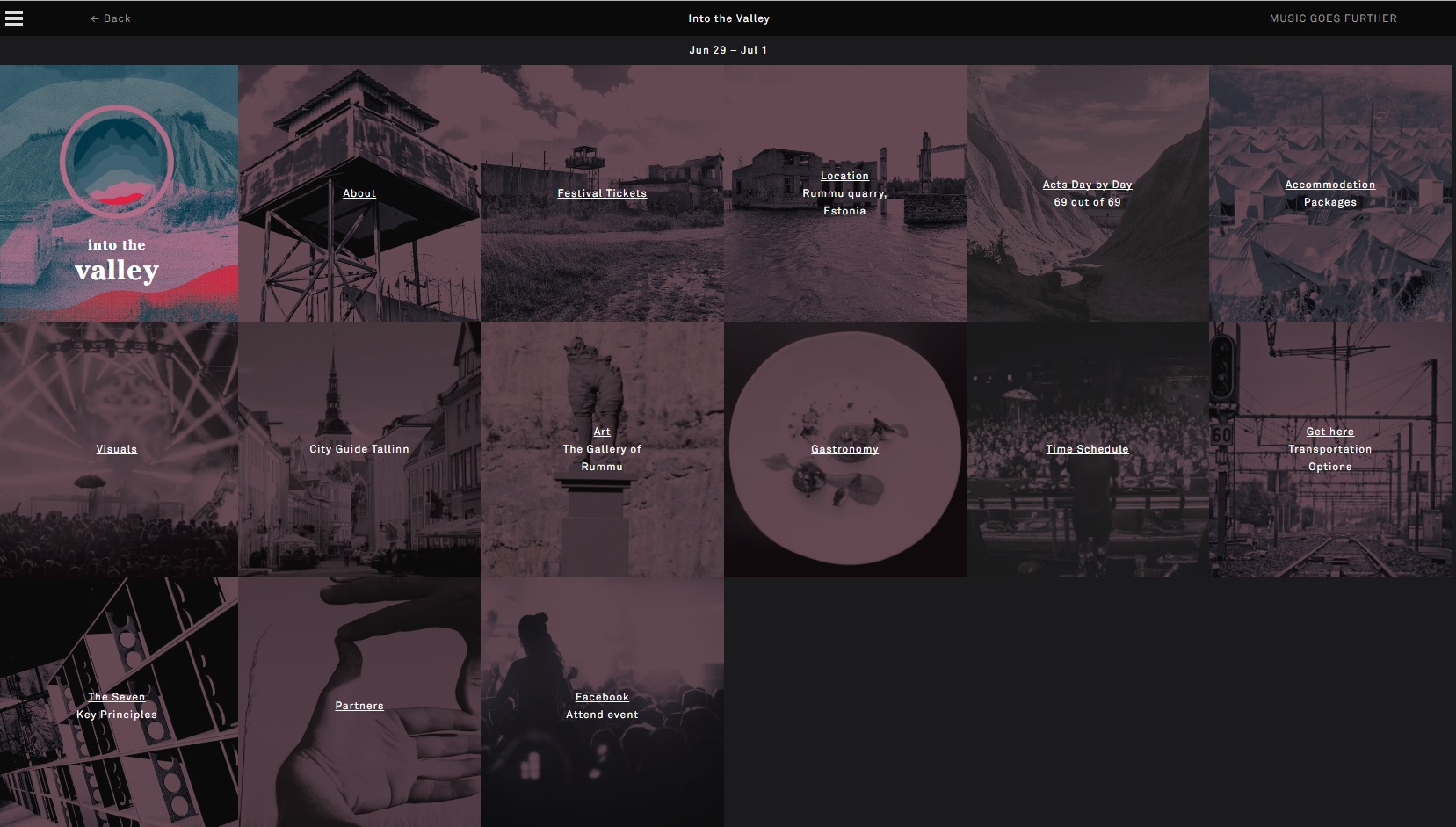Viewport: 1456px width, 827px height.
Task: Open the Visuals link
Action: tap(117, 449)
